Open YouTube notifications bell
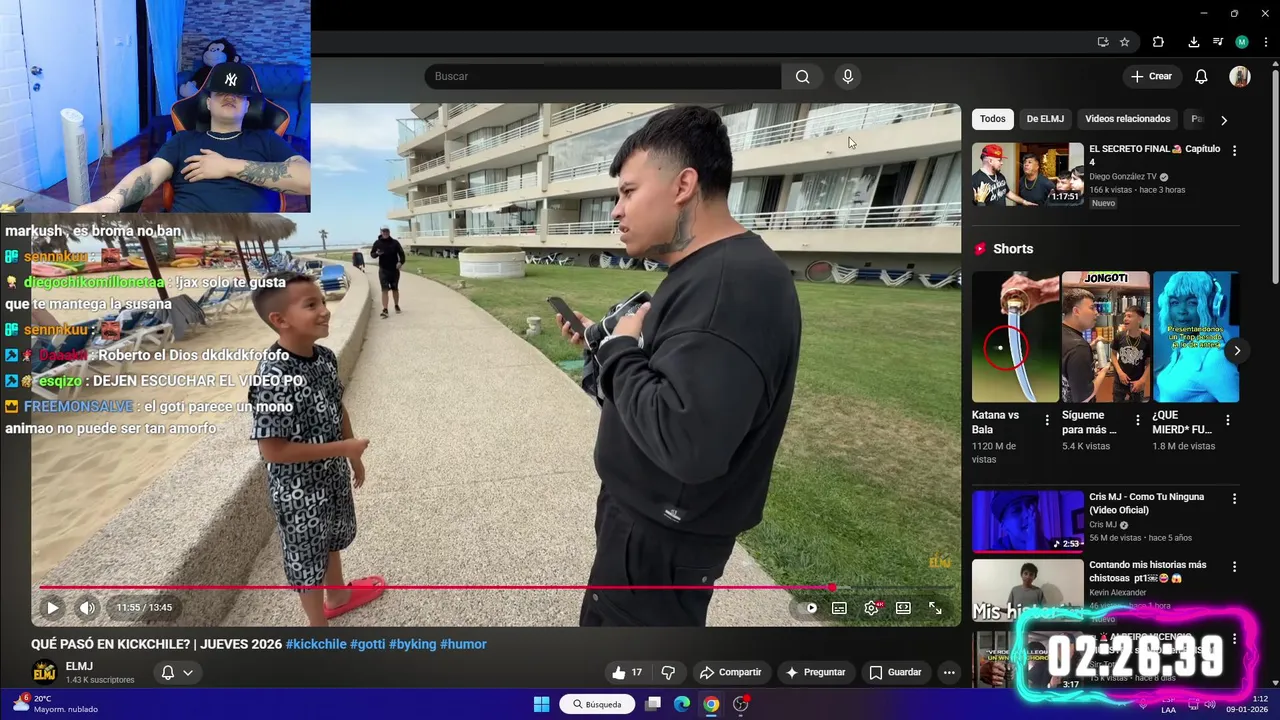This screenshot has height=720, width=1280. (x=1201, y=76)
